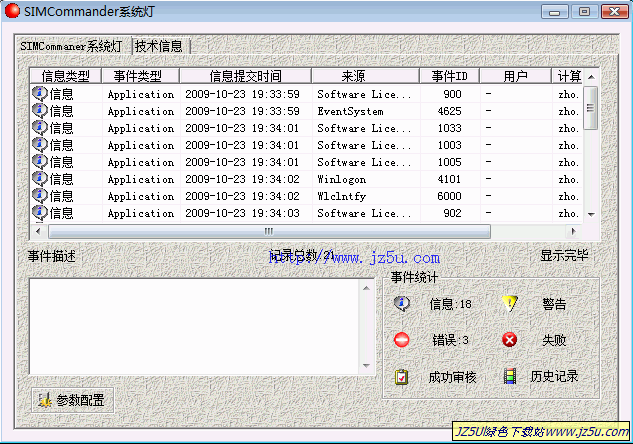Click event ID 1033 cell
633x444 pixels.
449,128
